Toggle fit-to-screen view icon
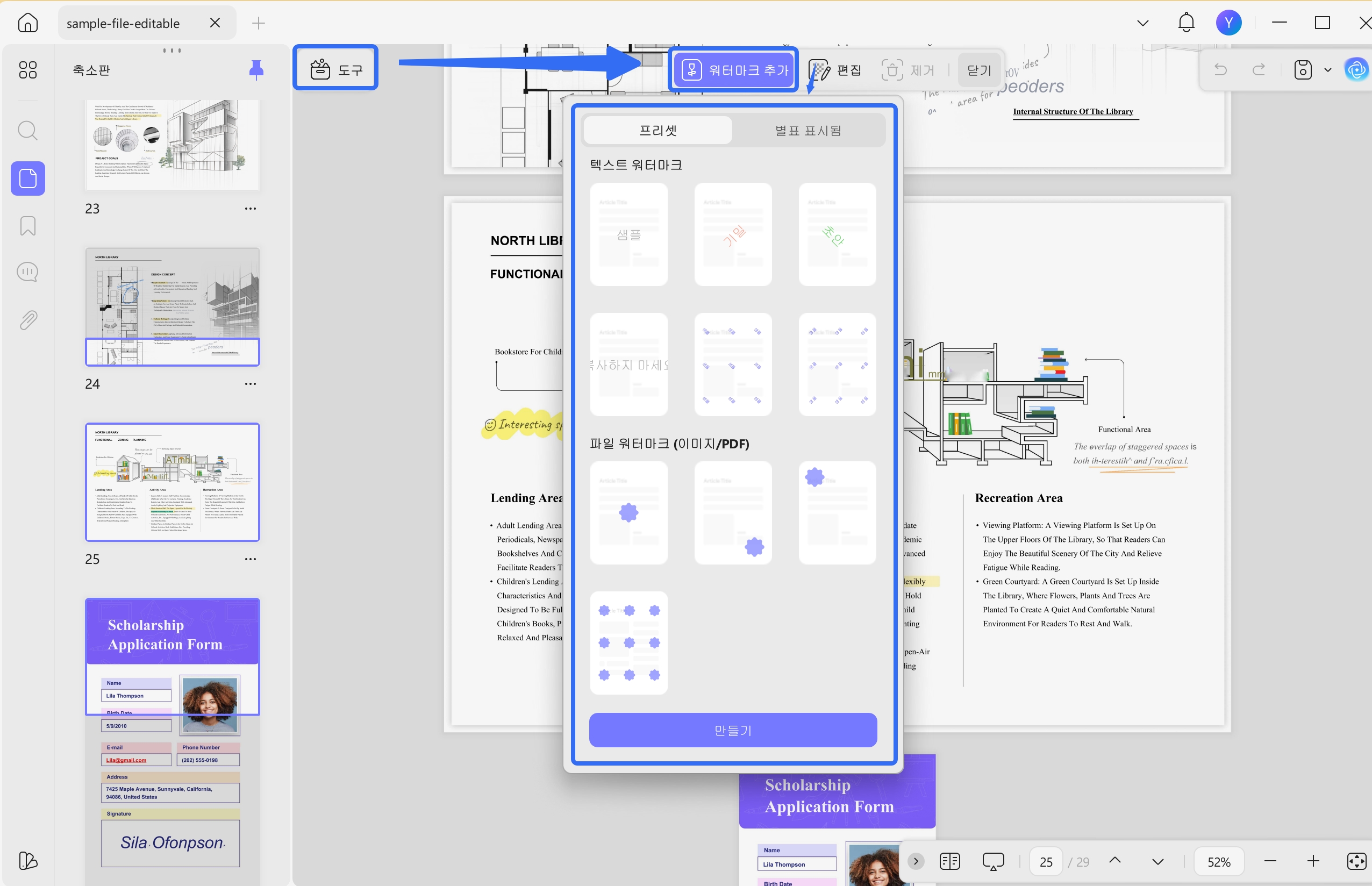Screen dimensions: 1372x886 click(x=1356, y=861)
